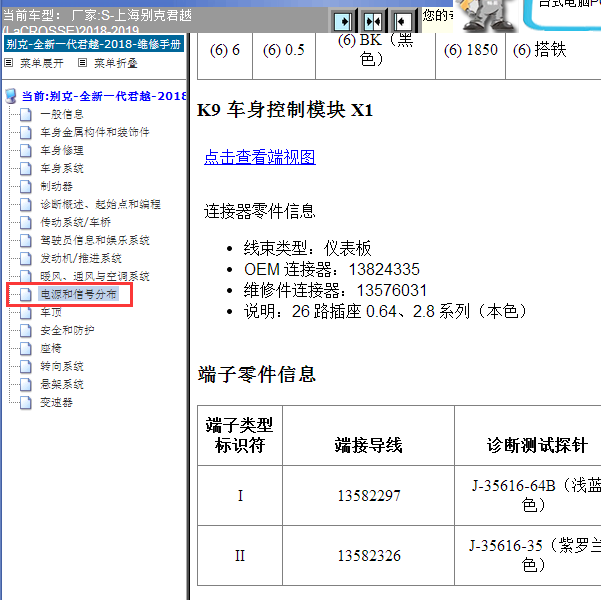
Task: Open the 暖风、通风与空调系统 section
Action: tap(95, 276)
